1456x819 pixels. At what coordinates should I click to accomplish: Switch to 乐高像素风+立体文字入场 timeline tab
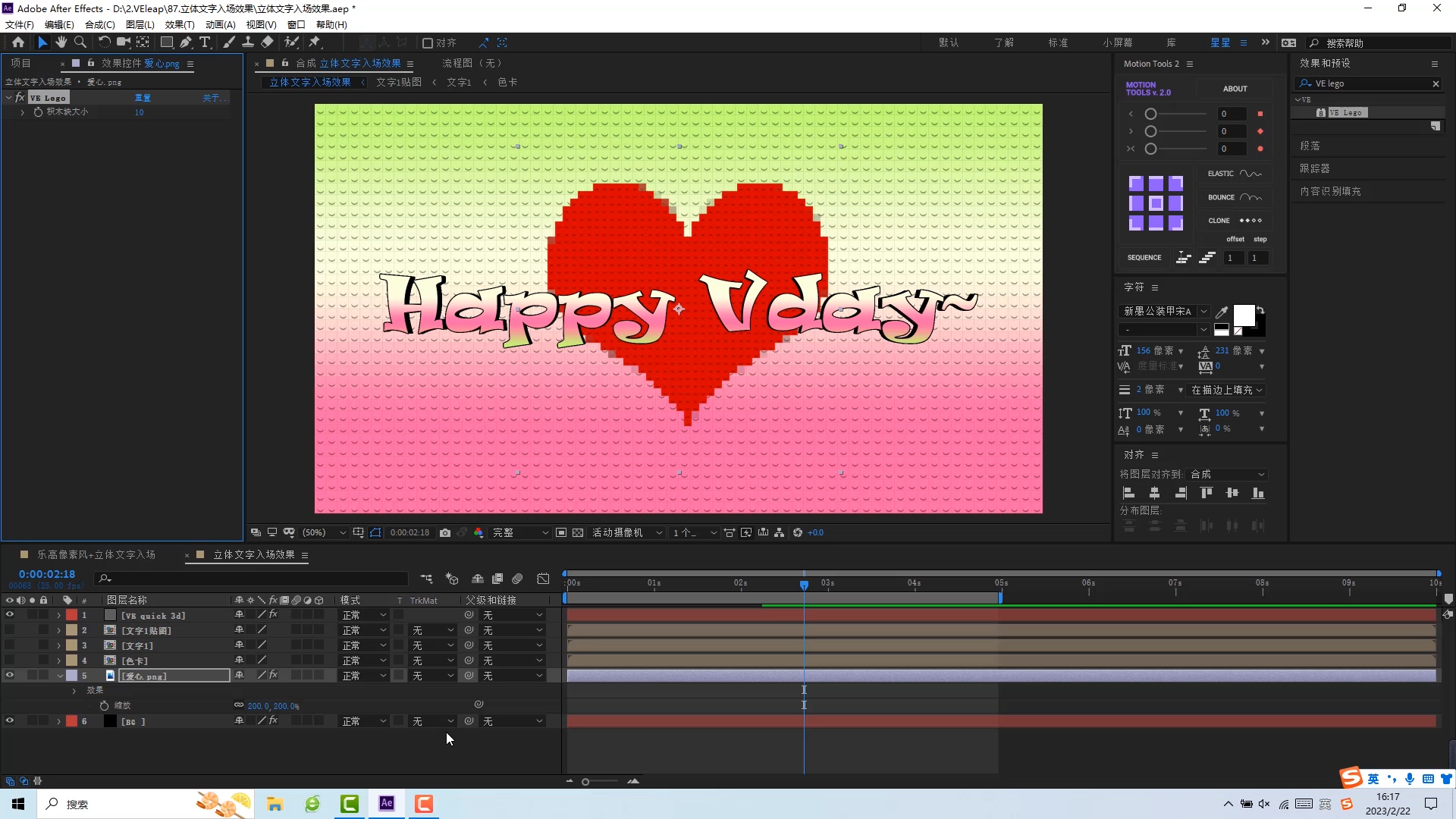click(96, 555)
